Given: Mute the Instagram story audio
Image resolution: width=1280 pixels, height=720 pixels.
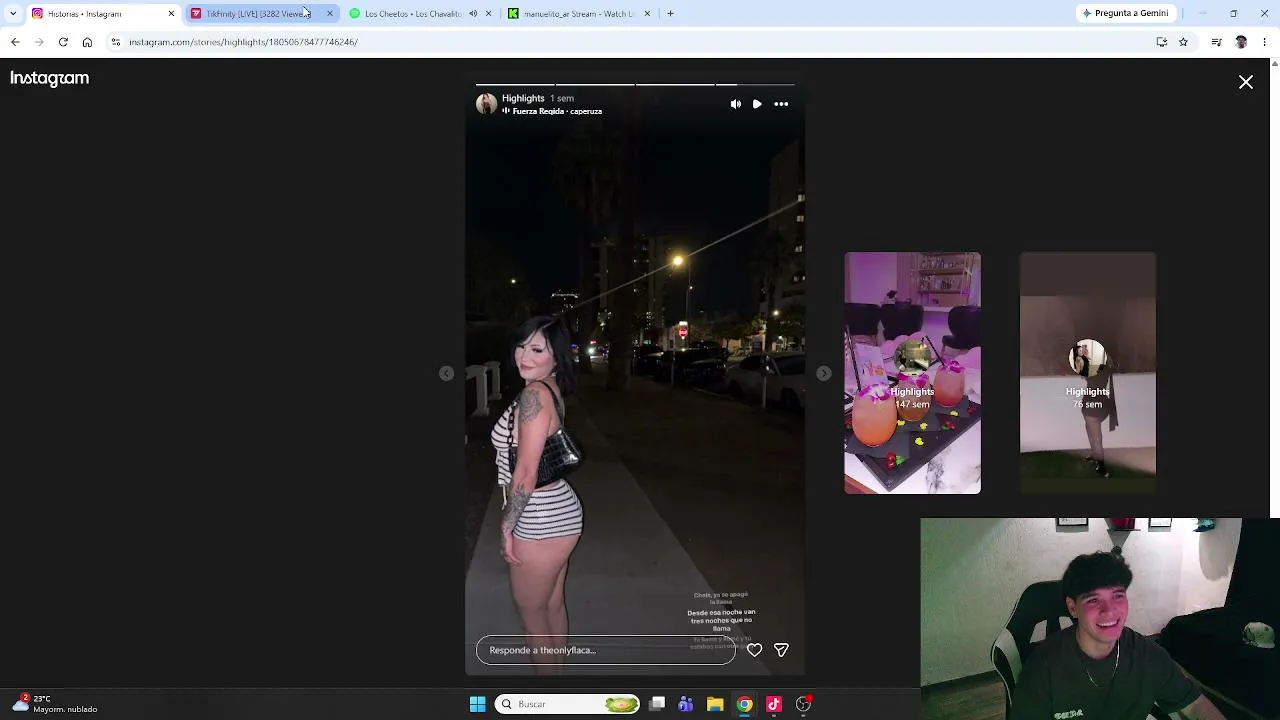Looking at the screenshot, I should (x=736, y=104).
